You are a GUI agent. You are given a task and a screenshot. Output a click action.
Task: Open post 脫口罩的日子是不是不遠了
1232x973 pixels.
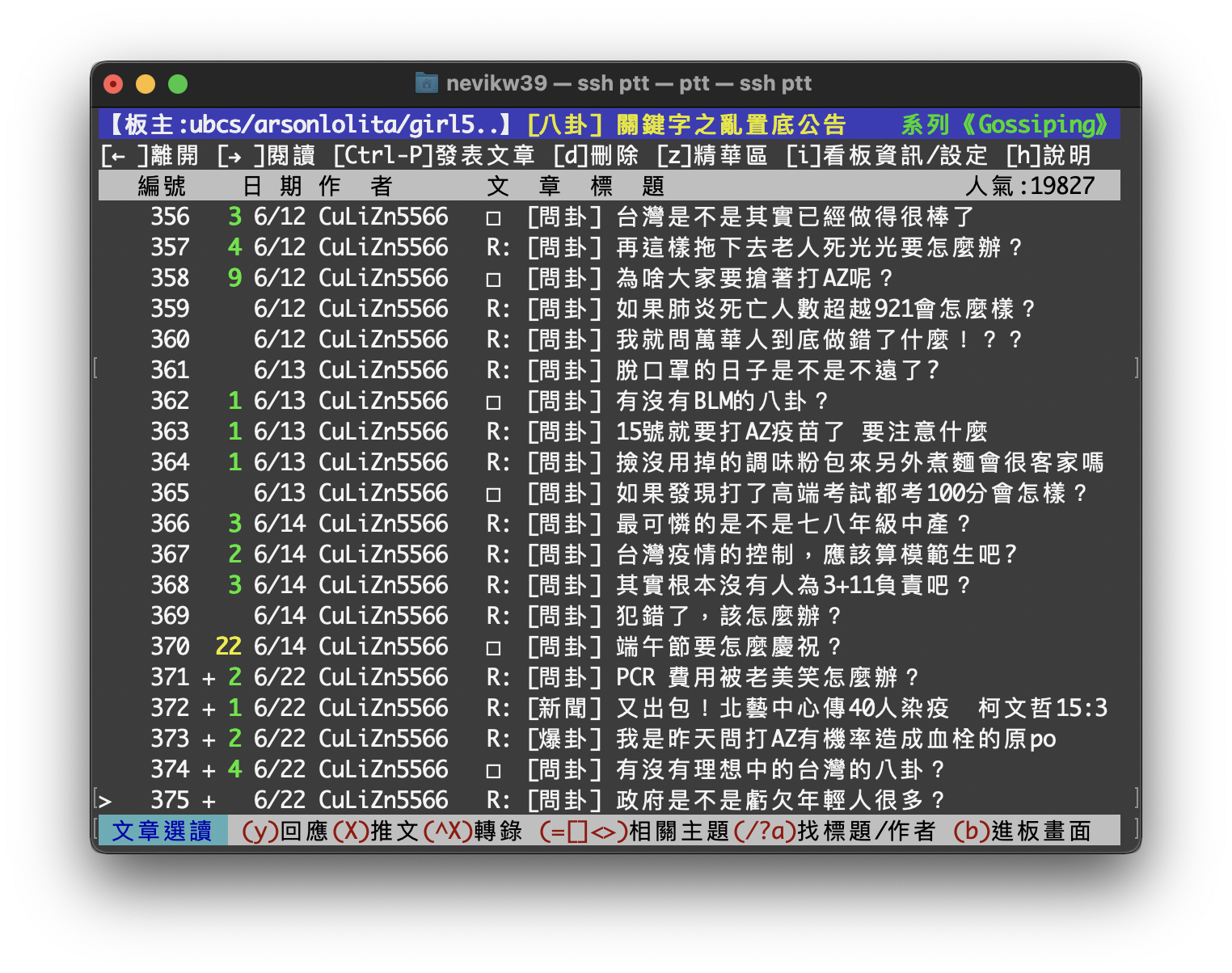click(x=777, y=370)
